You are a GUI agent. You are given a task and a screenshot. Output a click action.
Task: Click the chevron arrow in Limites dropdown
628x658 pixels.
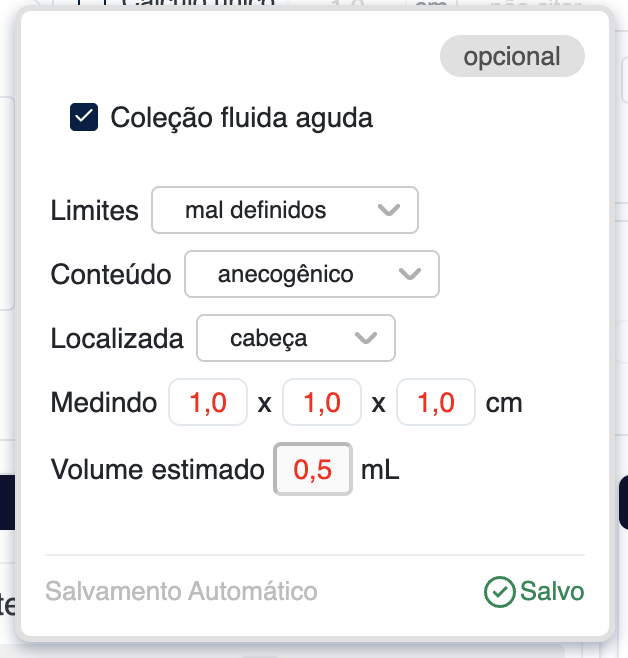click(388, 210)
